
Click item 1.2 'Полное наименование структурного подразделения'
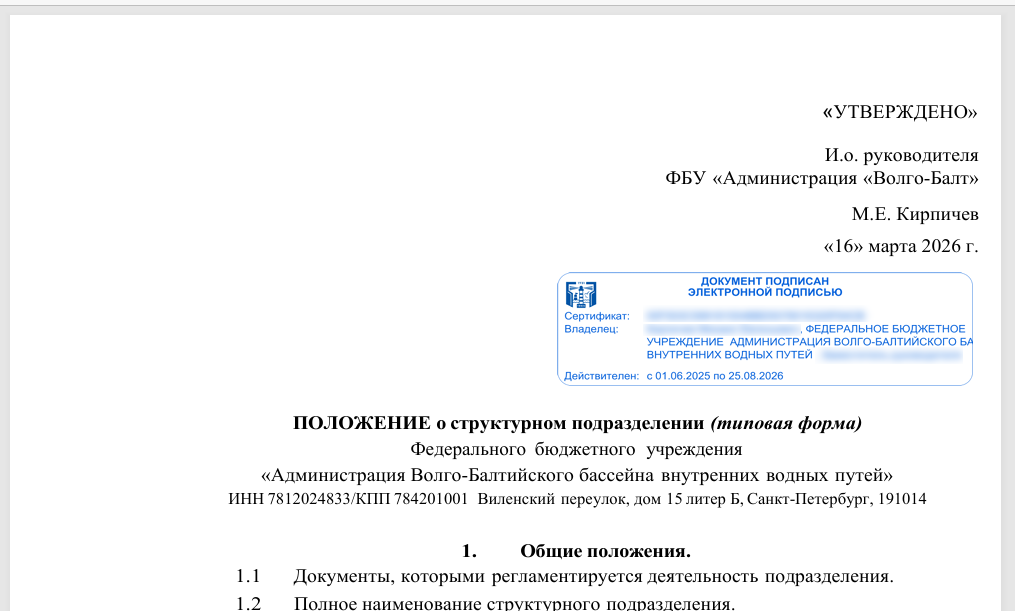[x=514, y=603]
